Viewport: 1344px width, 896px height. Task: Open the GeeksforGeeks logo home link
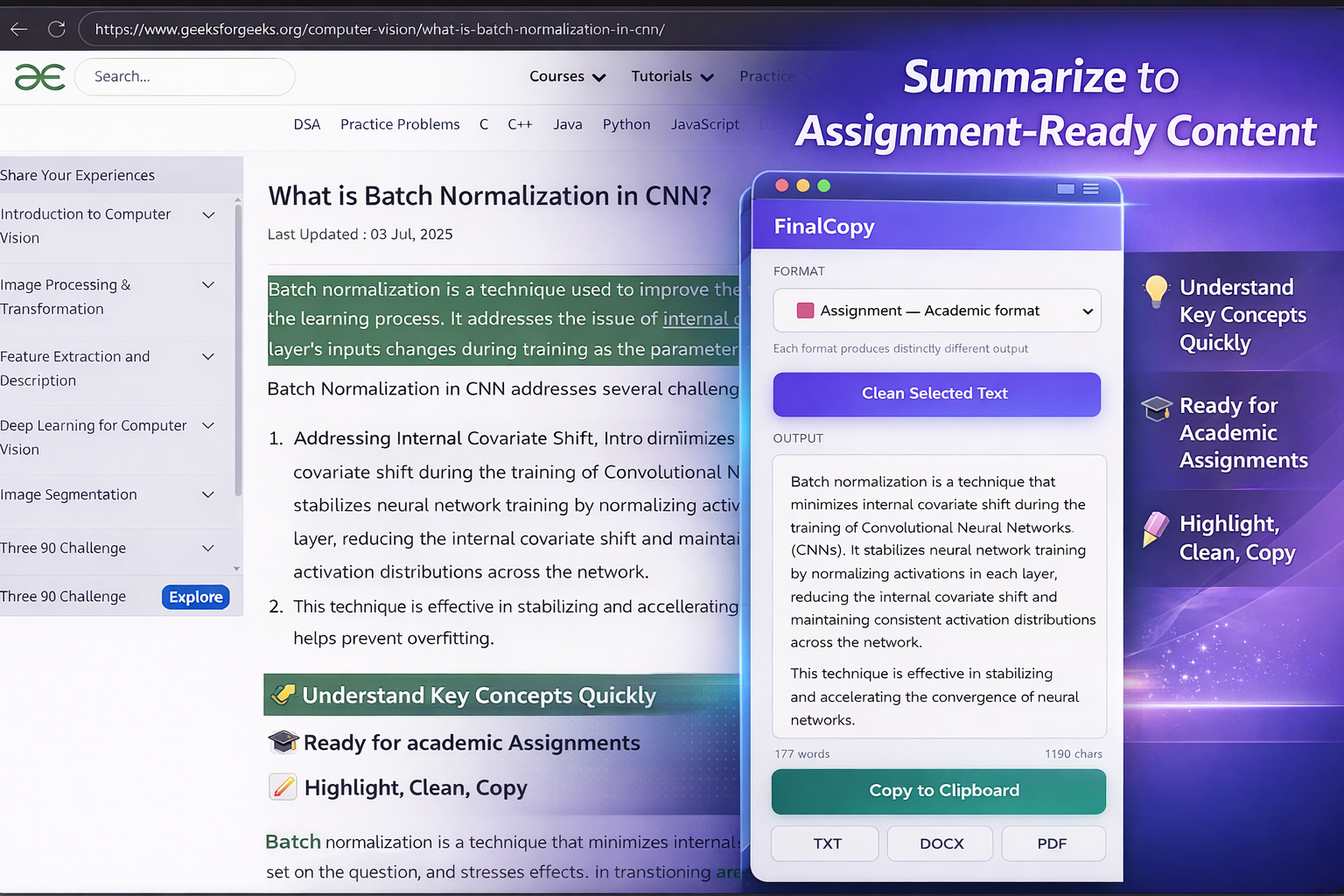click(40, 77)
